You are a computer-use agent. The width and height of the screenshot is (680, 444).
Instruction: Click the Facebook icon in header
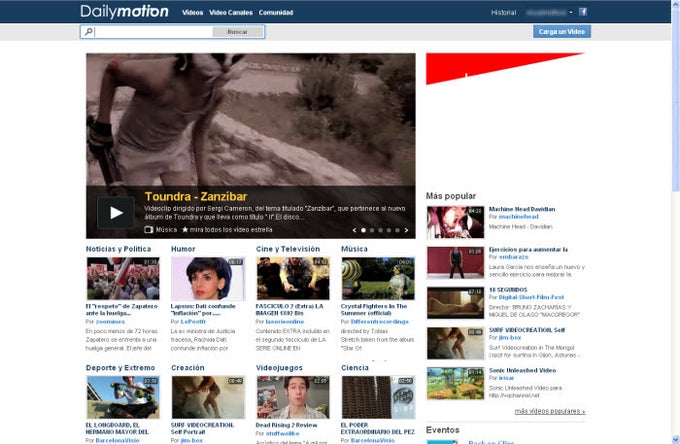tap(583, 12)
